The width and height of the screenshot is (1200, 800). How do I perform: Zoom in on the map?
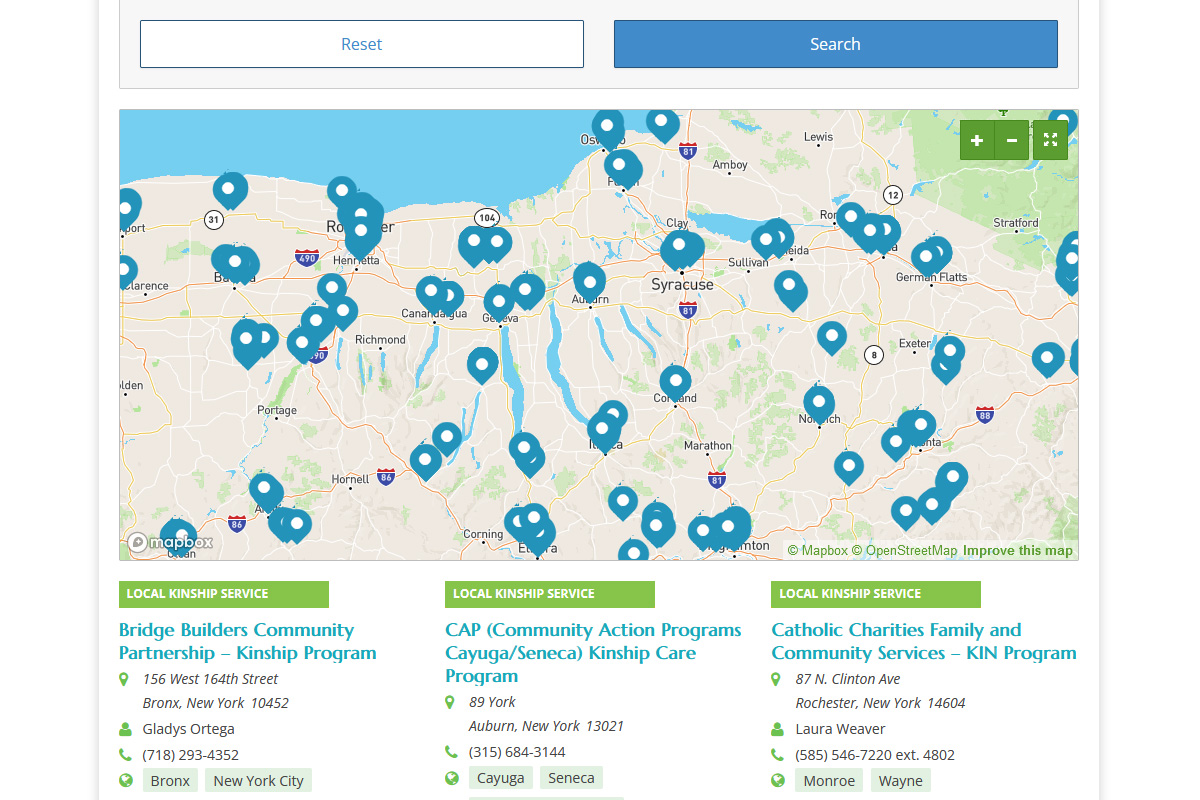coord(977,140)
